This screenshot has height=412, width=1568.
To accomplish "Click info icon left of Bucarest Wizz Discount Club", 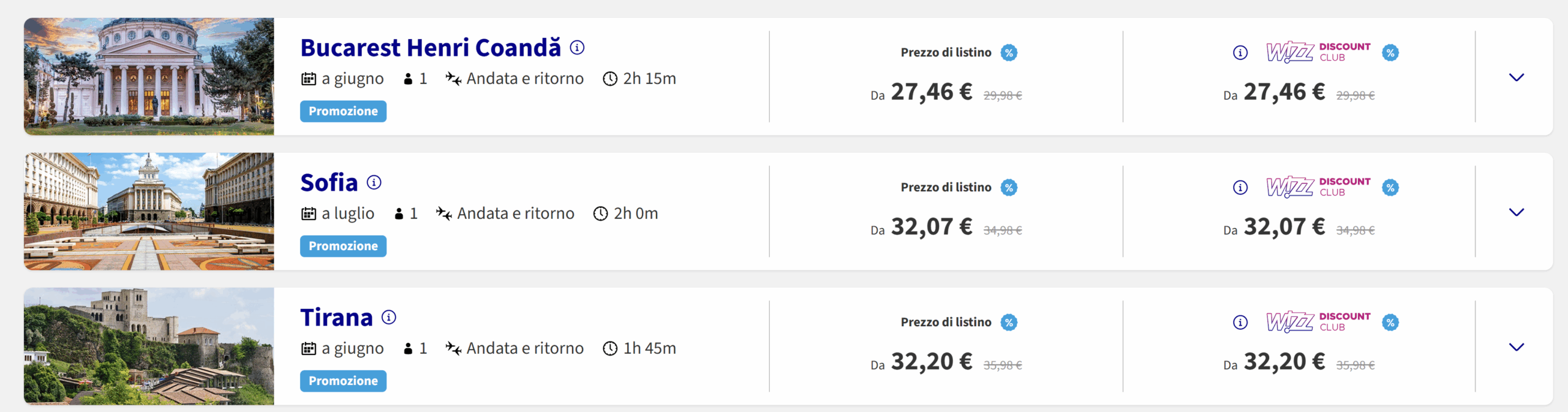I will point(1240,53).
